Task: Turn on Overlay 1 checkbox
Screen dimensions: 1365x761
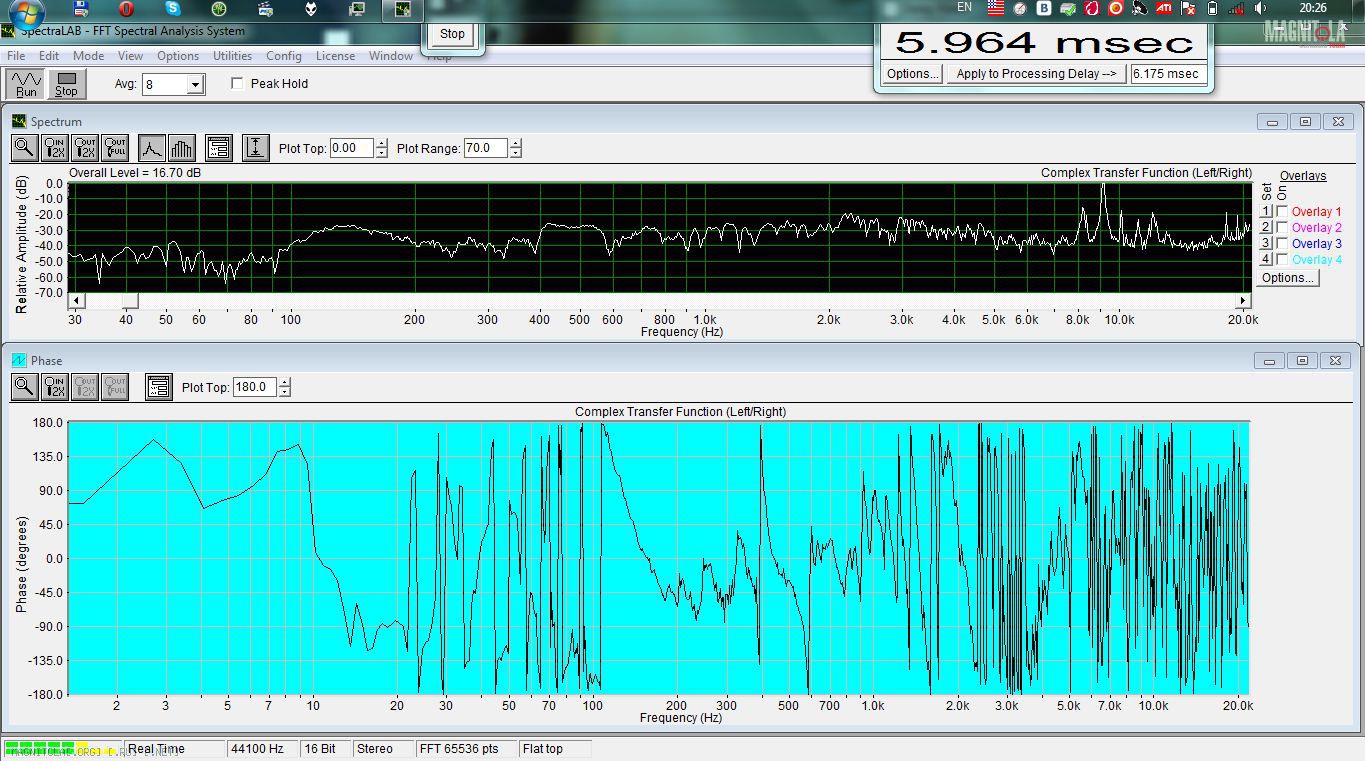Action: pyautogui.click(x=1282, y=212)
